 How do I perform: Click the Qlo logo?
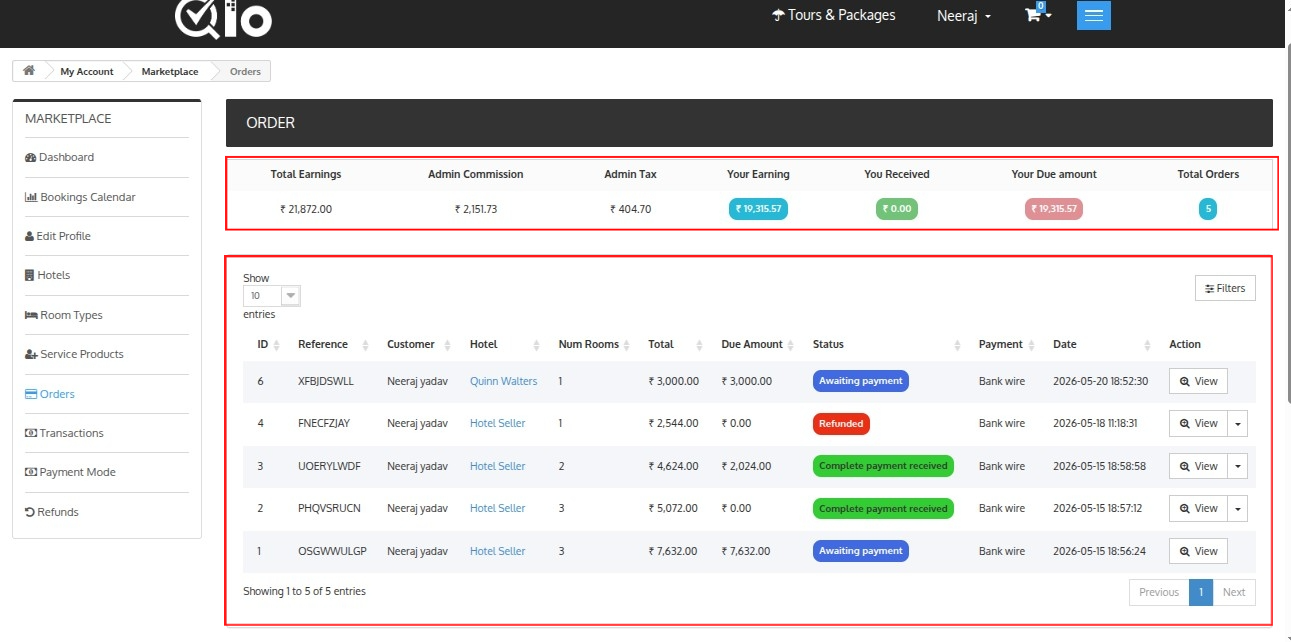coord(223,18)
